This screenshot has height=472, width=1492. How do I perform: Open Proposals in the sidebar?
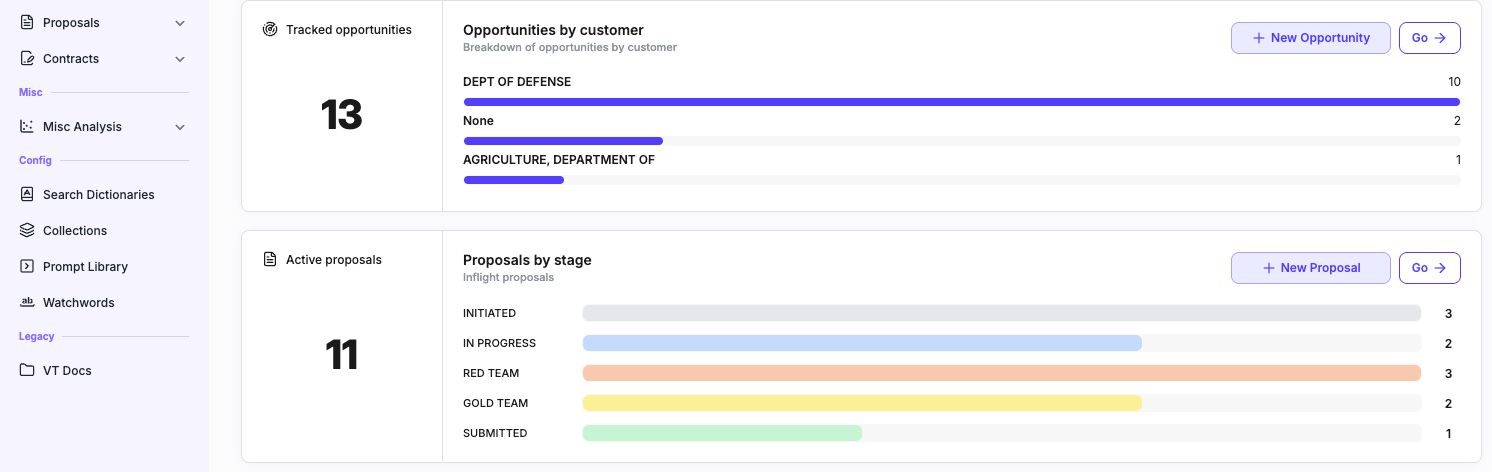pyautogui.click(x=103, y=22)
